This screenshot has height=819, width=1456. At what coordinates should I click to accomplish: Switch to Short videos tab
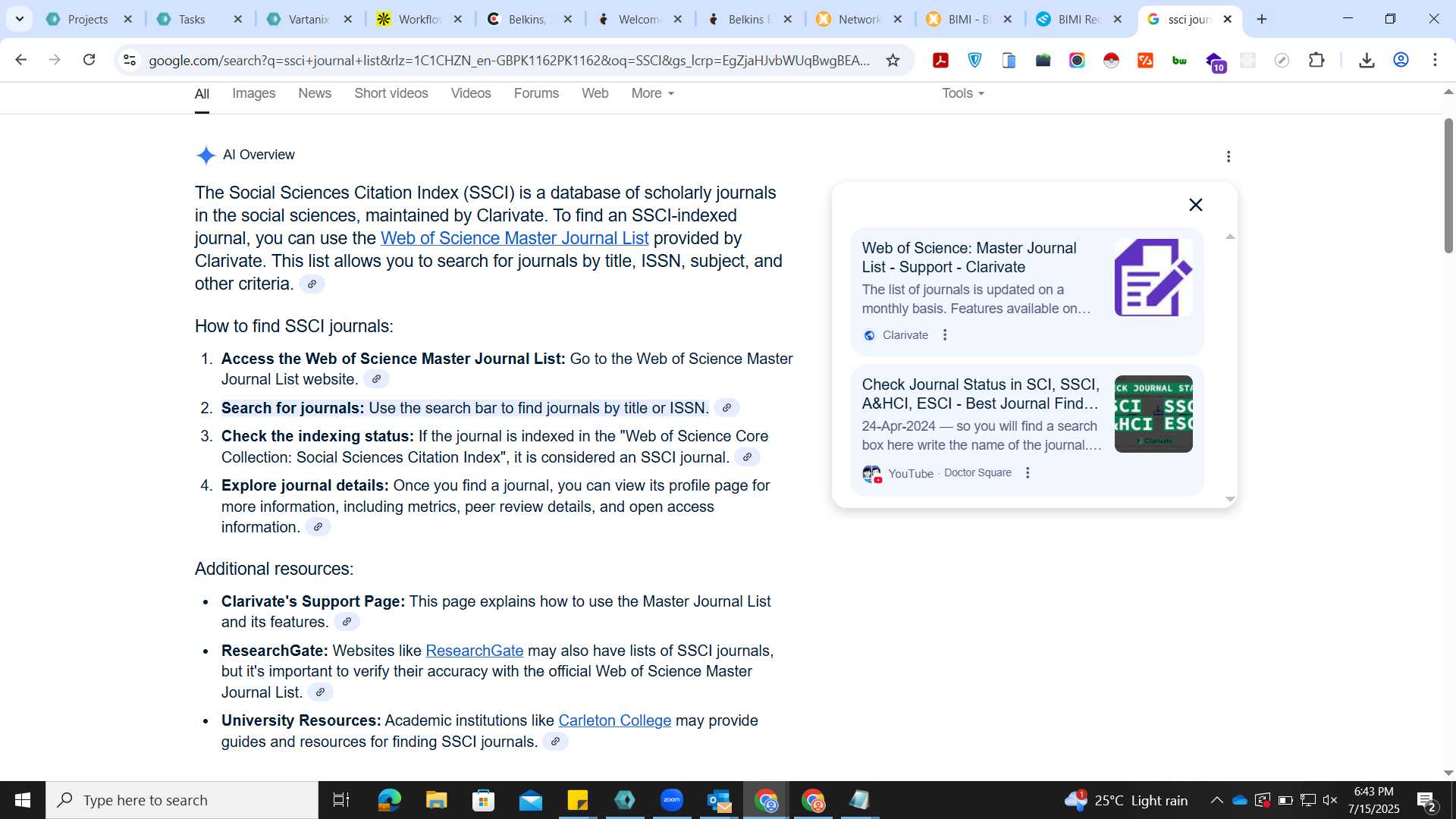tap(391, 93)
